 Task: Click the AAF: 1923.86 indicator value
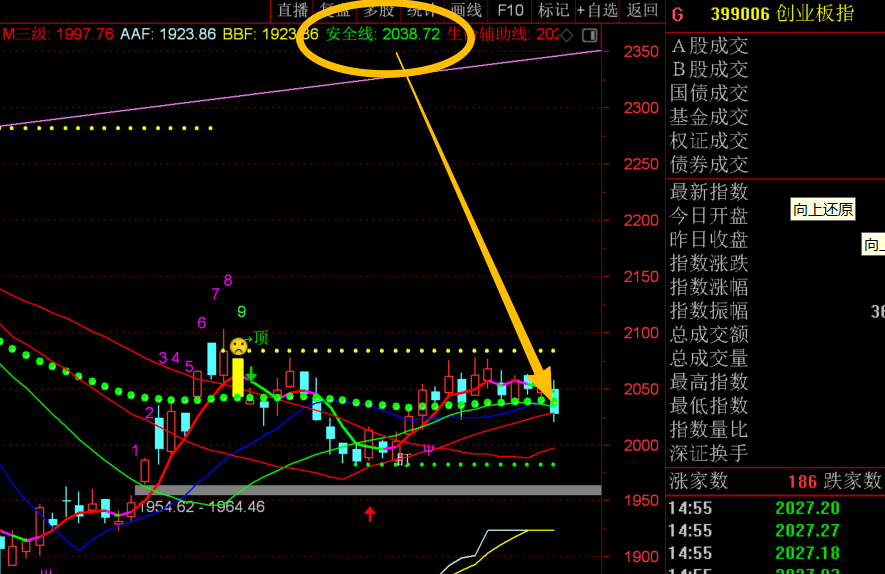pos(168,34)
